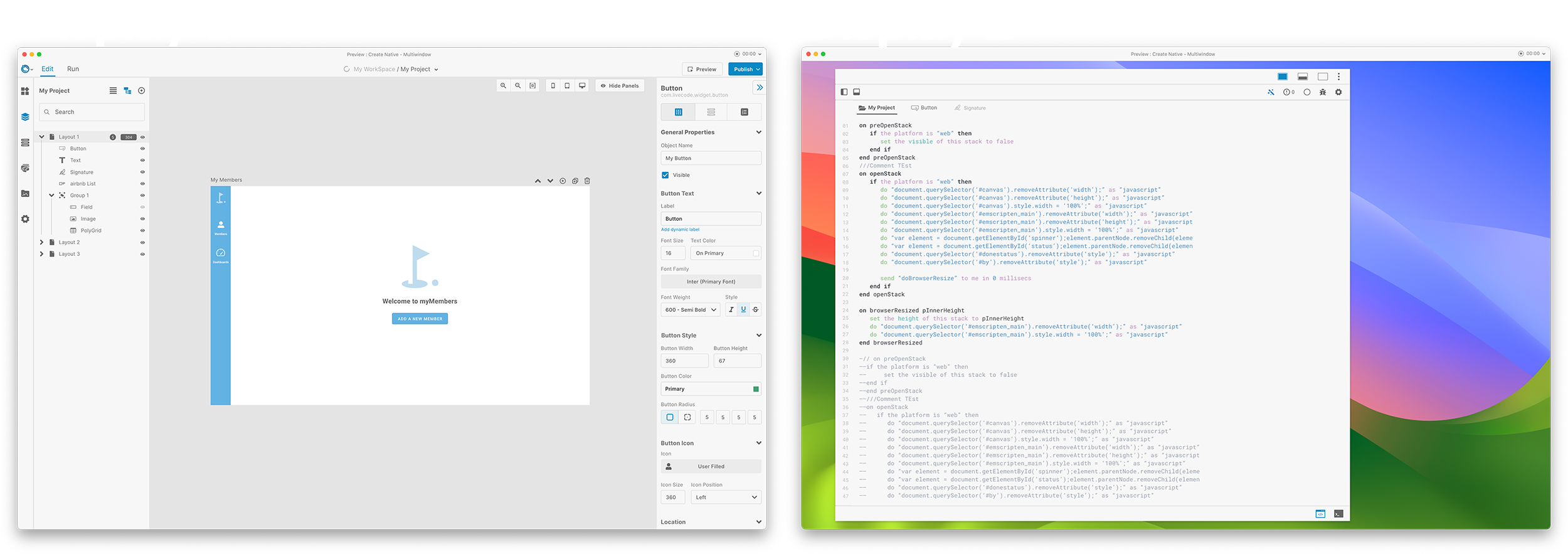Expand the Layout 2 tree item
Image resolution: width=1568 pixels, height=554 pixels.
42,242
